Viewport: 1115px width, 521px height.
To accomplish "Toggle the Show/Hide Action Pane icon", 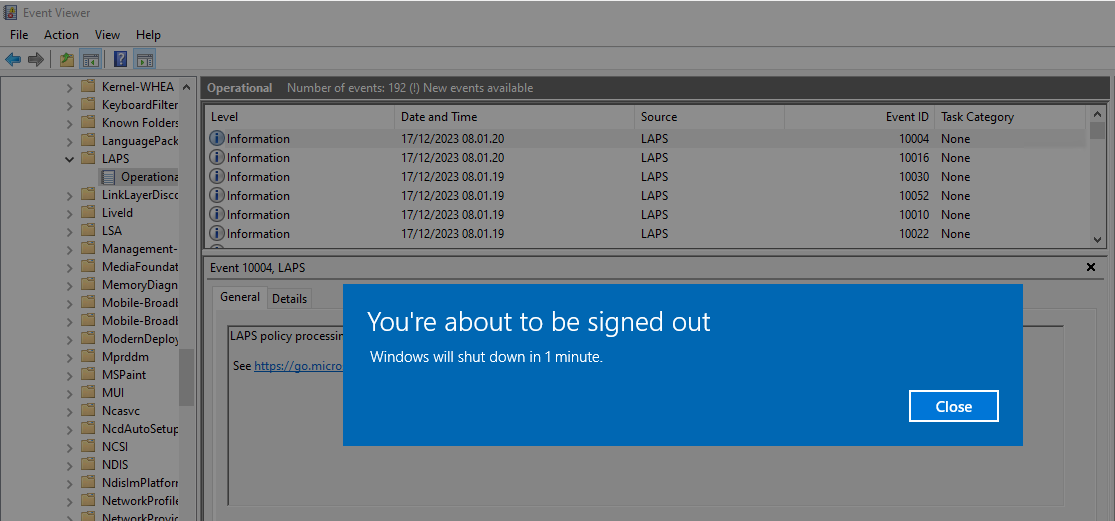I will coord(144,60).
